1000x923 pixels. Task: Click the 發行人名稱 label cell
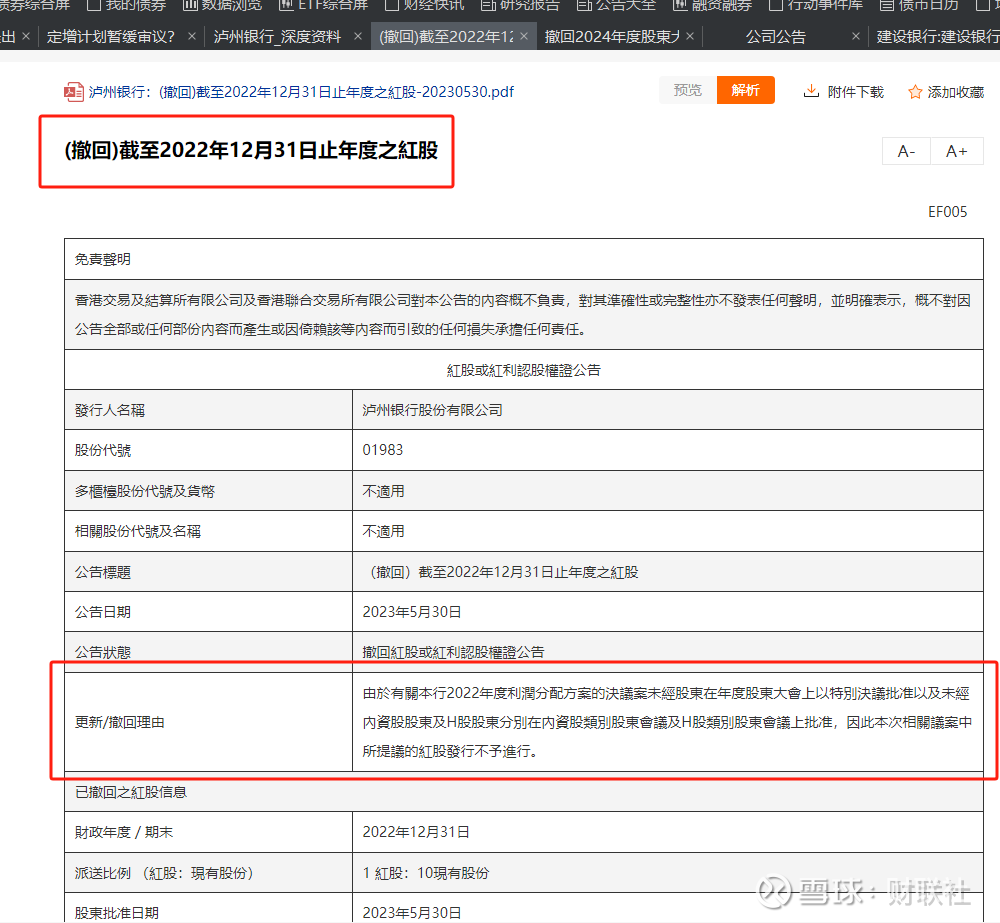209,410
